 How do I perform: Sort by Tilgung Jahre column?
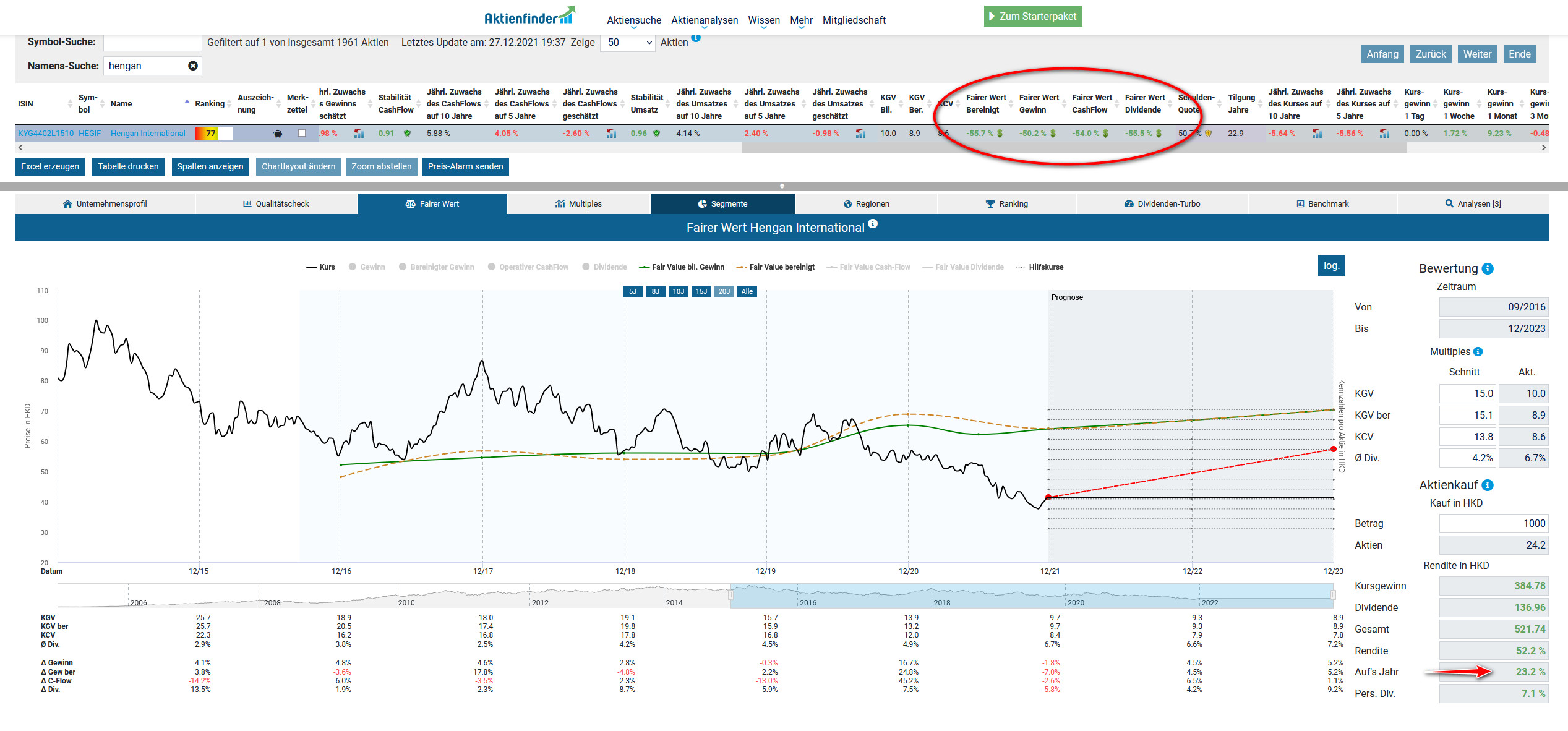1244,104
